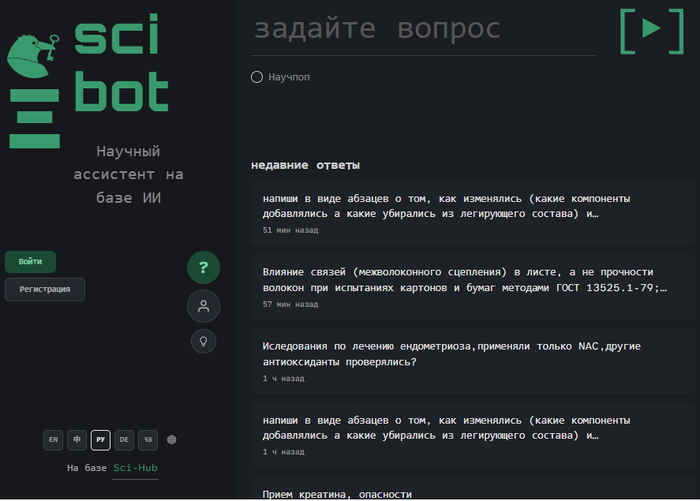Click the недавние ответы heading
Viewport: 700px width, 501px height.
(305, 165)
